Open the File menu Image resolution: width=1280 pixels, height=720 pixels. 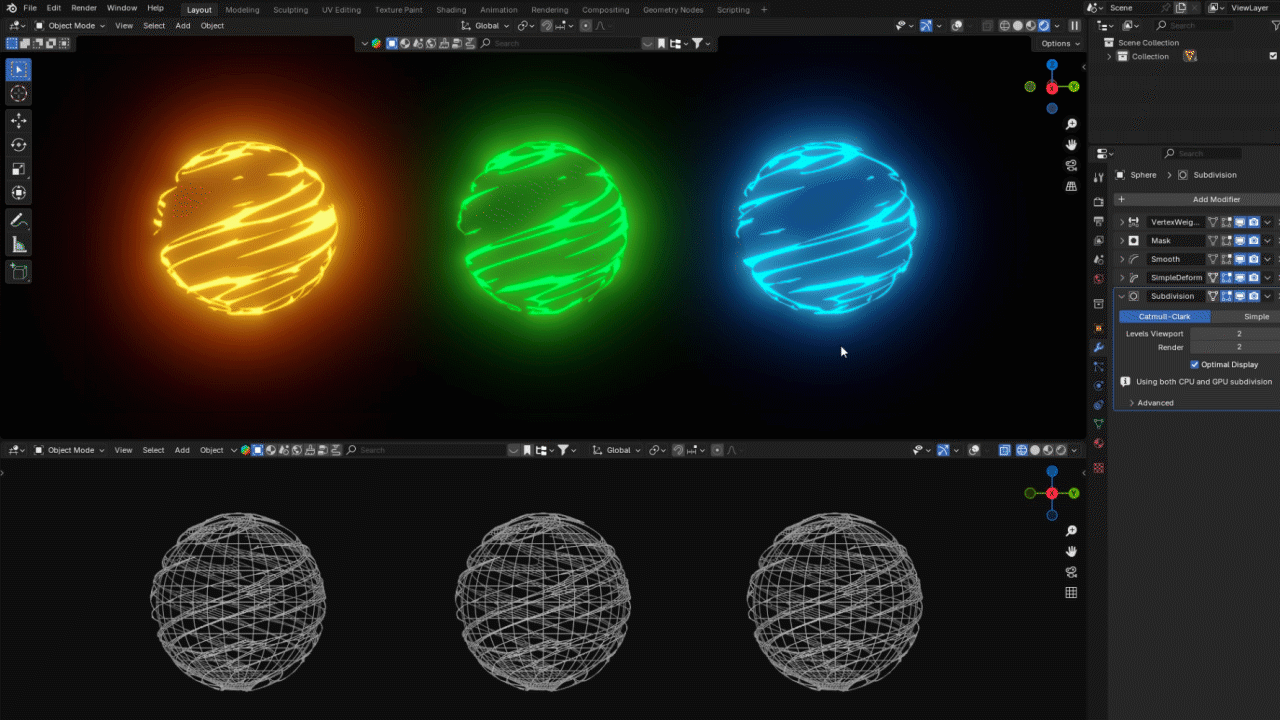coord(30,8)
